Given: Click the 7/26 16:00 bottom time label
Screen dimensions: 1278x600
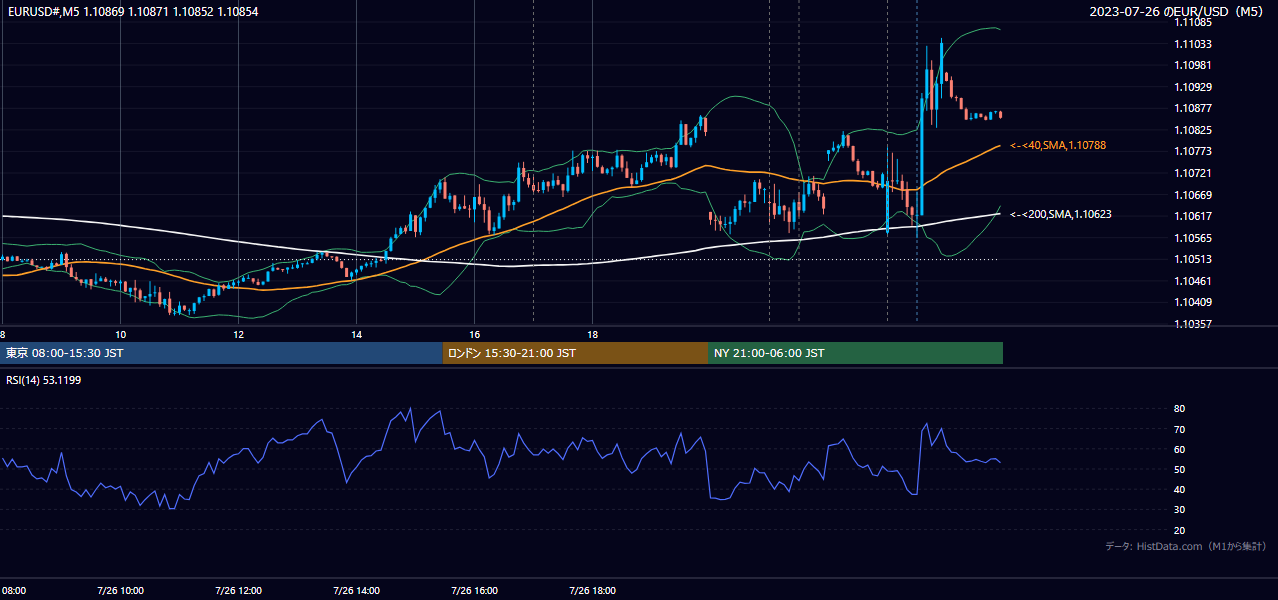Looking at the screenshot, I should pyautogui.click(x=475, y=590).
